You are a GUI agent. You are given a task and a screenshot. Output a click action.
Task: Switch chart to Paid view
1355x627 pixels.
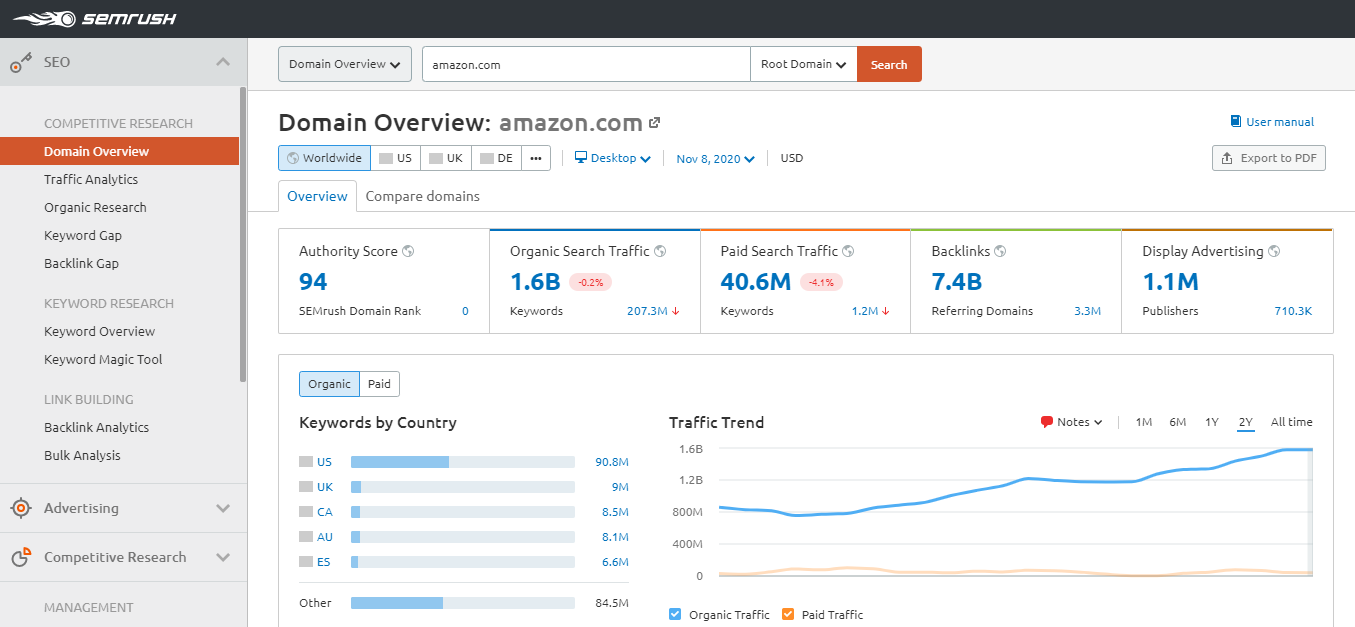(379, 384)
